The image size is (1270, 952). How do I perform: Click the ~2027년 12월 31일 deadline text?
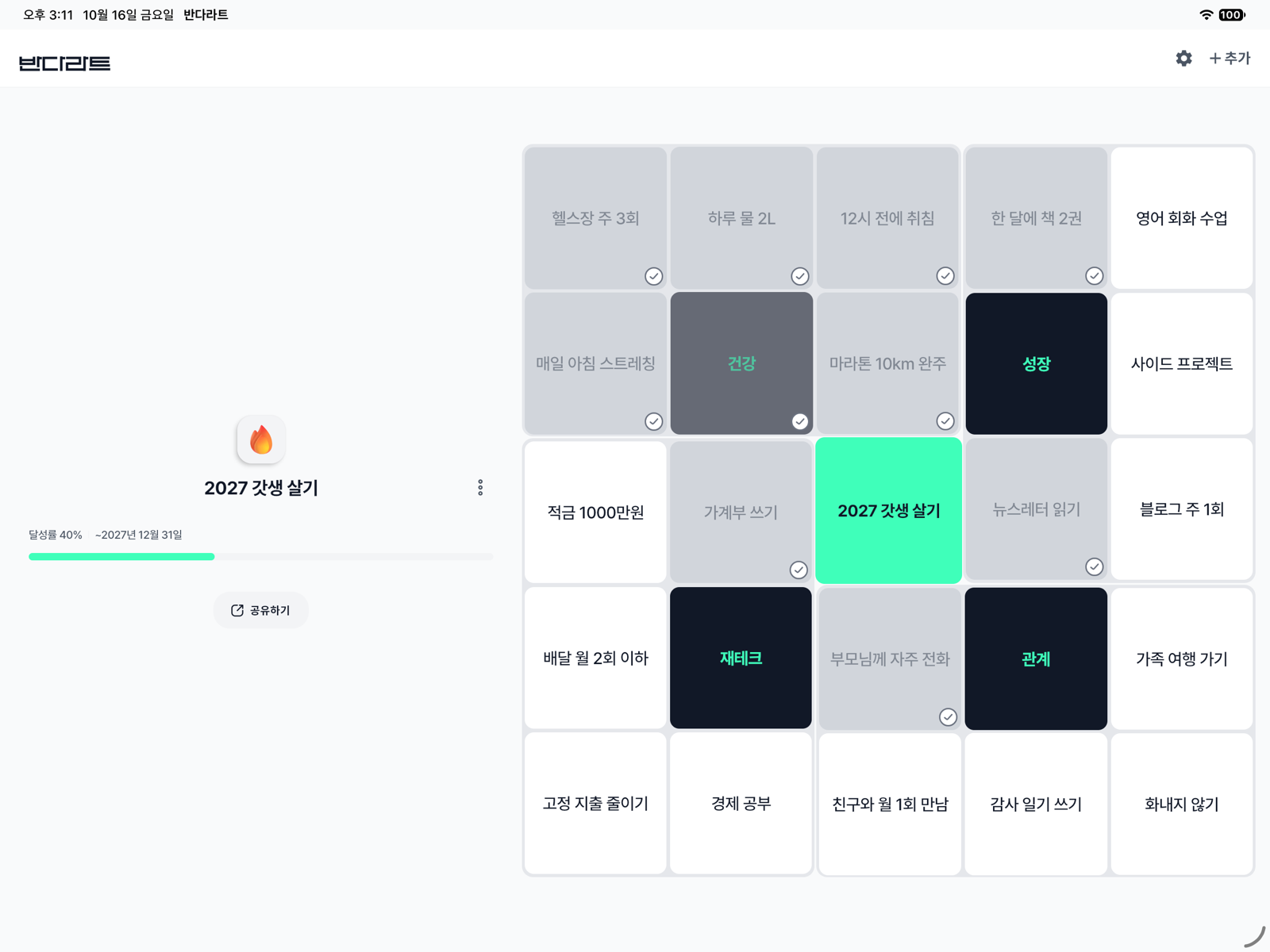(x=139, y=535)
